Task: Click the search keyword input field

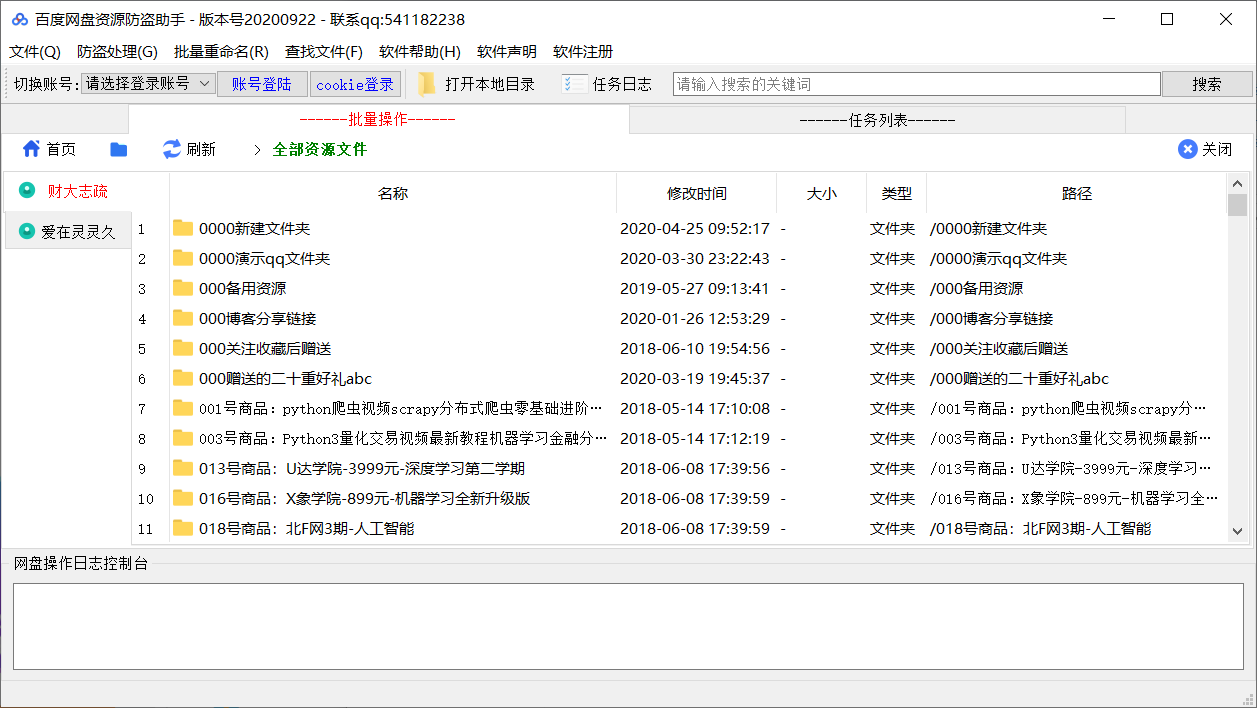Action: pos(916,84)
